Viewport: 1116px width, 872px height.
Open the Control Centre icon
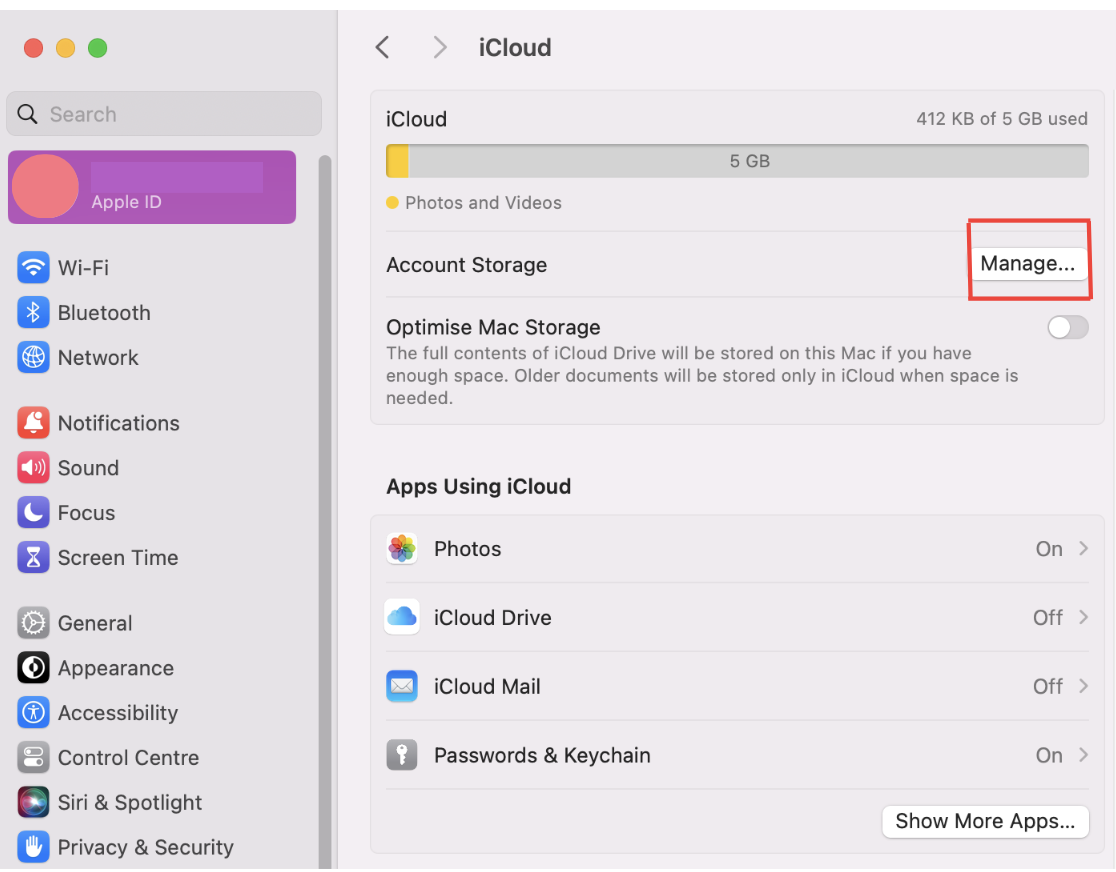(33, 757)
